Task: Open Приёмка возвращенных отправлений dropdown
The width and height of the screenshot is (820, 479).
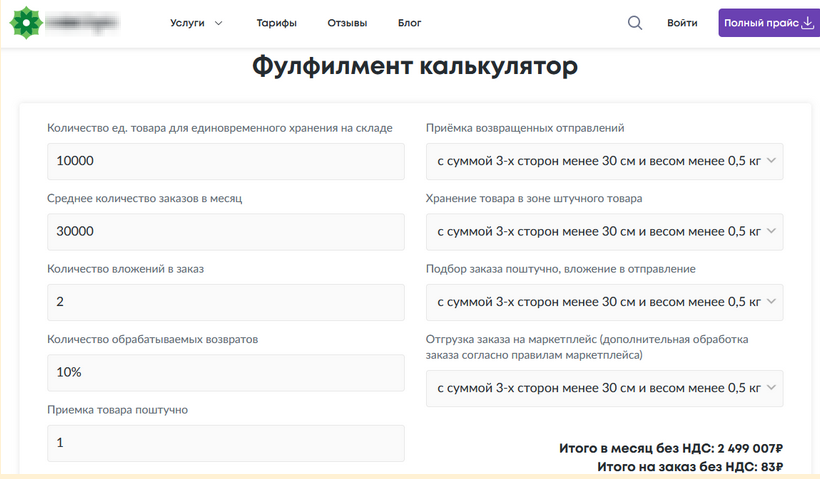Action: coord(604,161)
